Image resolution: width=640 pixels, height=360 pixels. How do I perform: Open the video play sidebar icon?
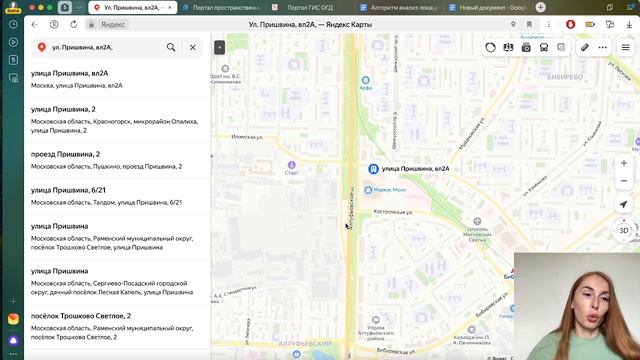[13, 42]
